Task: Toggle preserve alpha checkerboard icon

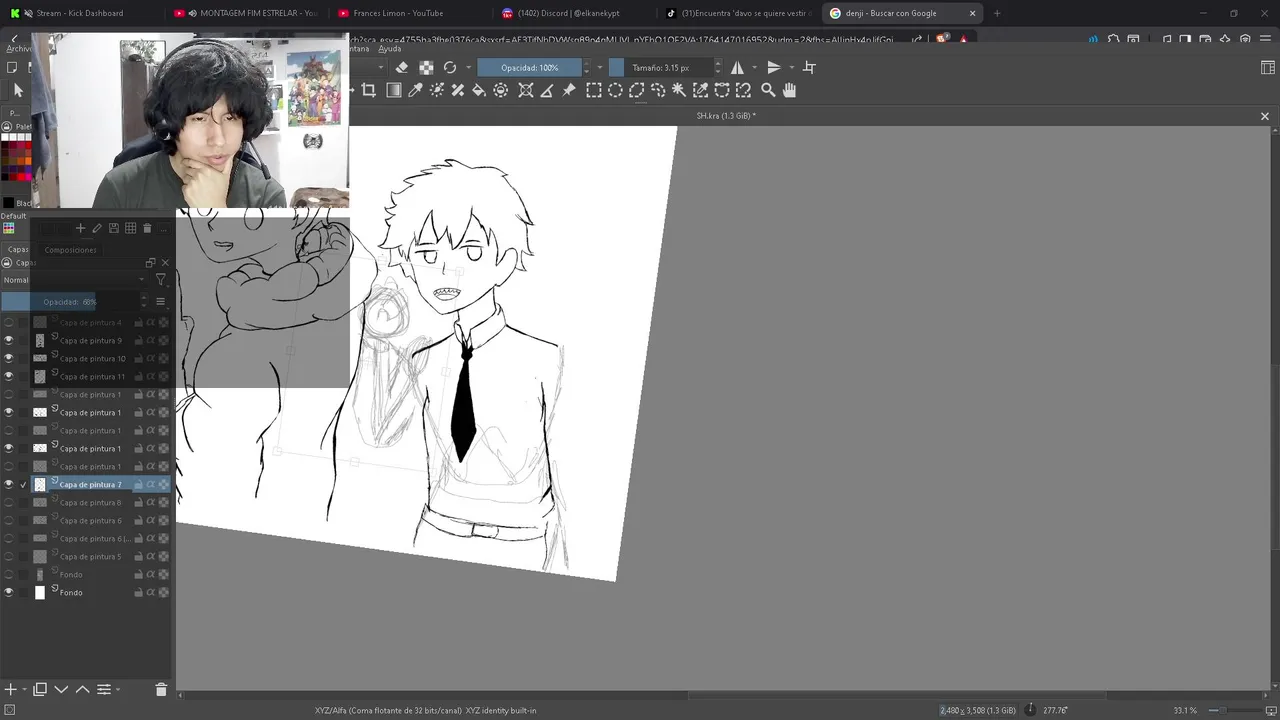Action: [x=426, y=67]
